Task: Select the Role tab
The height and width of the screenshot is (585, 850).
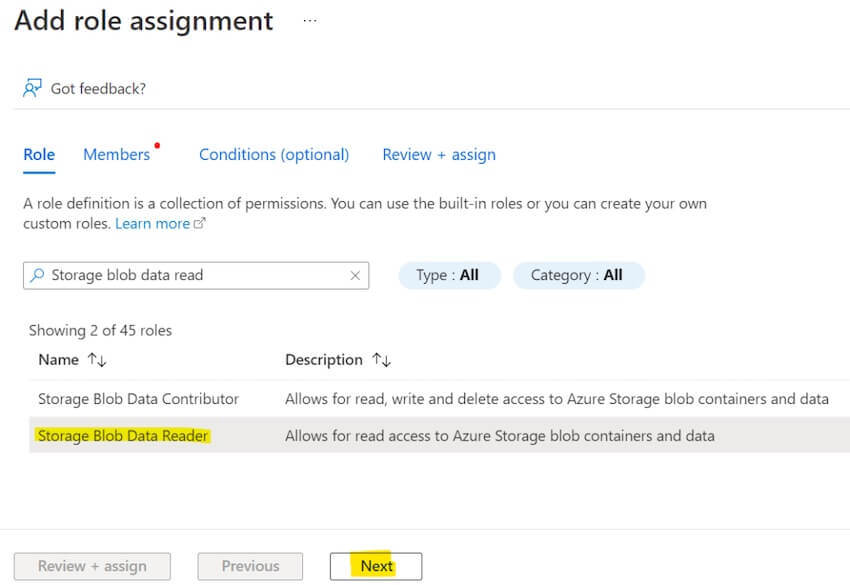Action: 38,154
